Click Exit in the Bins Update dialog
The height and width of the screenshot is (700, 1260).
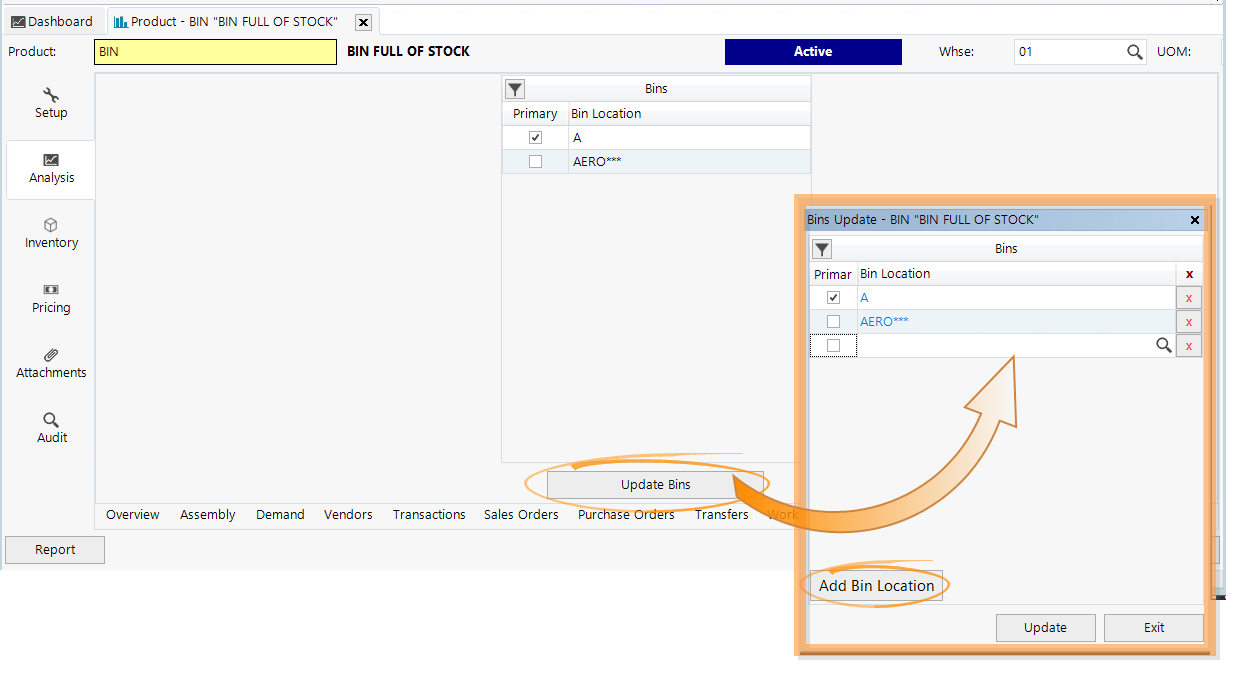click(1153, 627)
